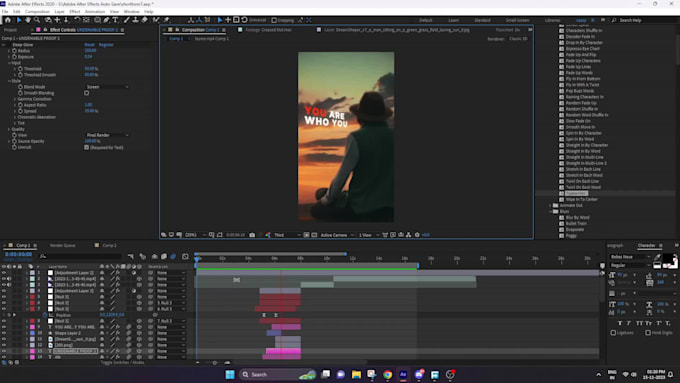Viewport: 680px width, 383px height.
Task: Select the Type tool
Action: pyautogui.click(x=115, y=20)
